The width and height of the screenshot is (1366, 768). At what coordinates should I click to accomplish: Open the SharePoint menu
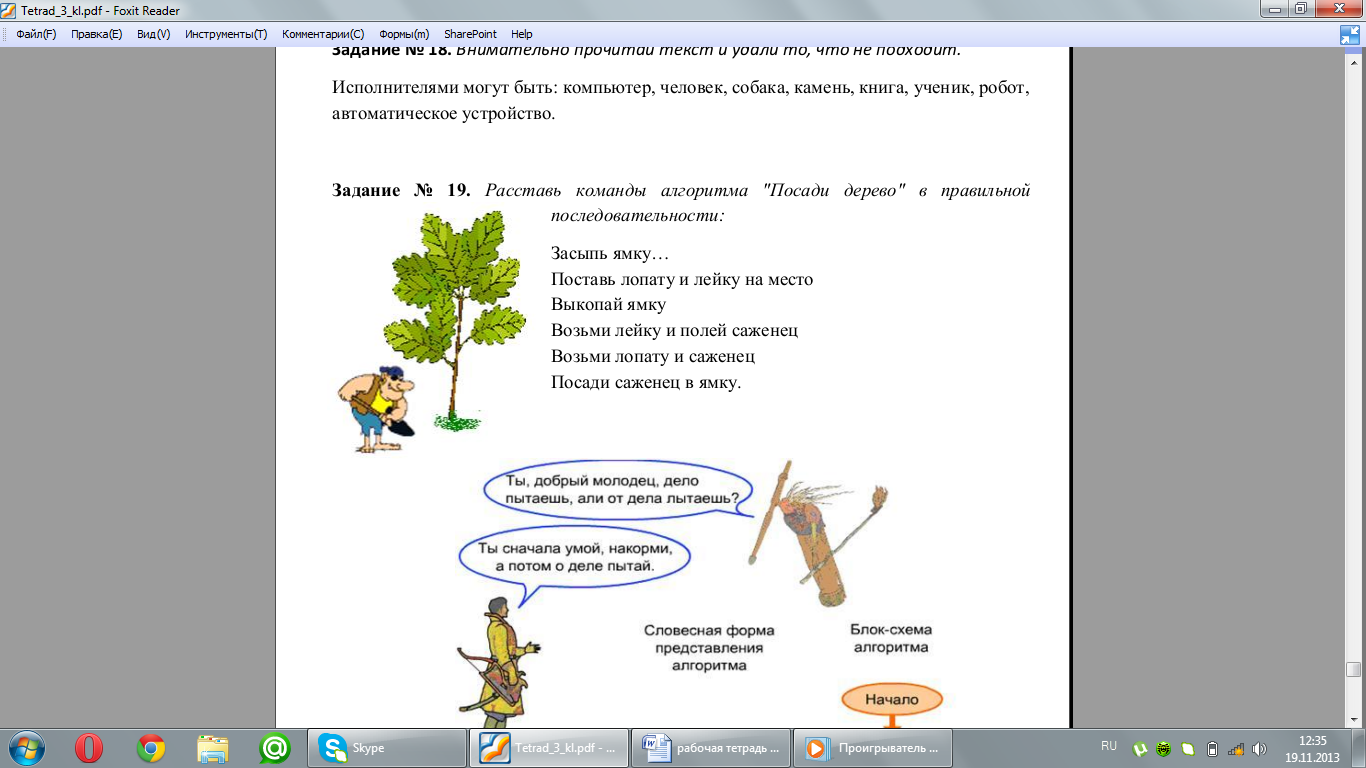click(470, 34)
